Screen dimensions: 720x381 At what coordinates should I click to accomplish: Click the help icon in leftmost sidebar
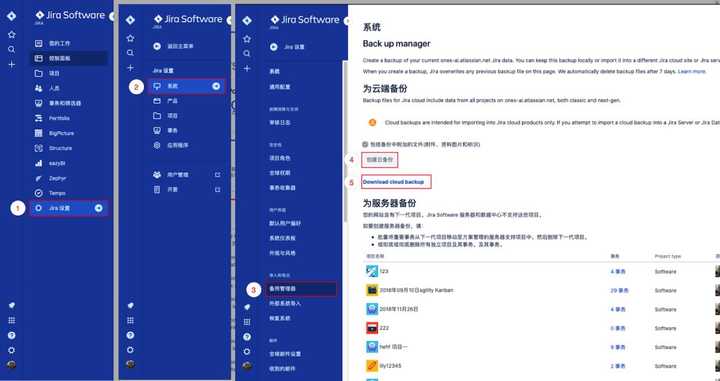[11, 336]
